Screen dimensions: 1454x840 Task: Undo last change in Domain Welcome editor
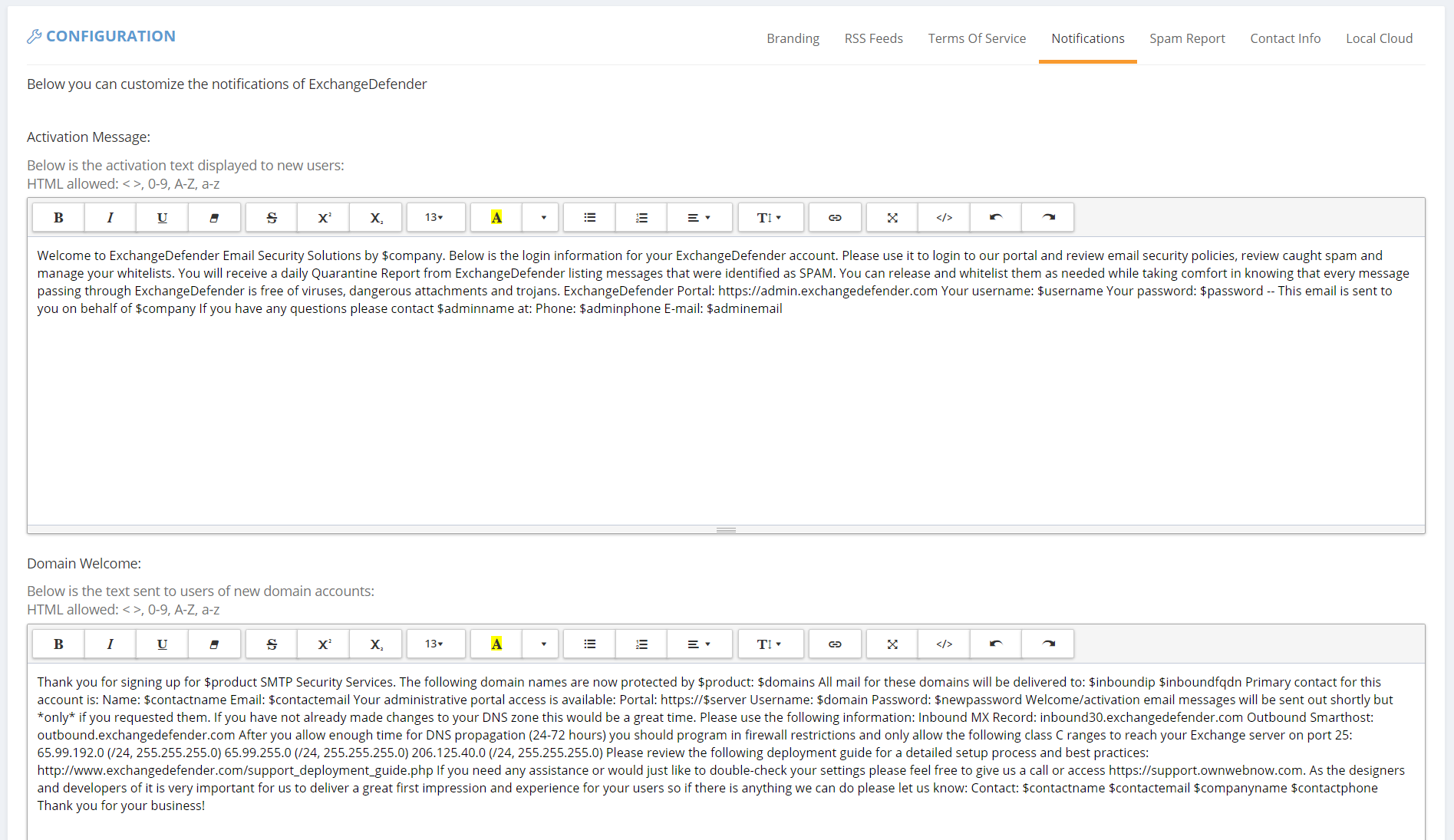[996, 644]
